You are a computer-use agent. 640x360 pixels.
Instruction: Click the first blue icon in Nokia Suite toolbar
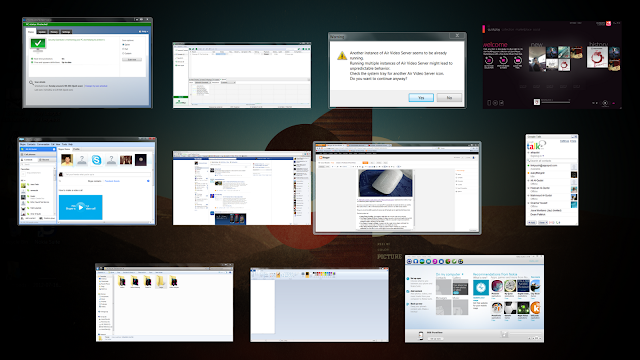coord(409,262)
